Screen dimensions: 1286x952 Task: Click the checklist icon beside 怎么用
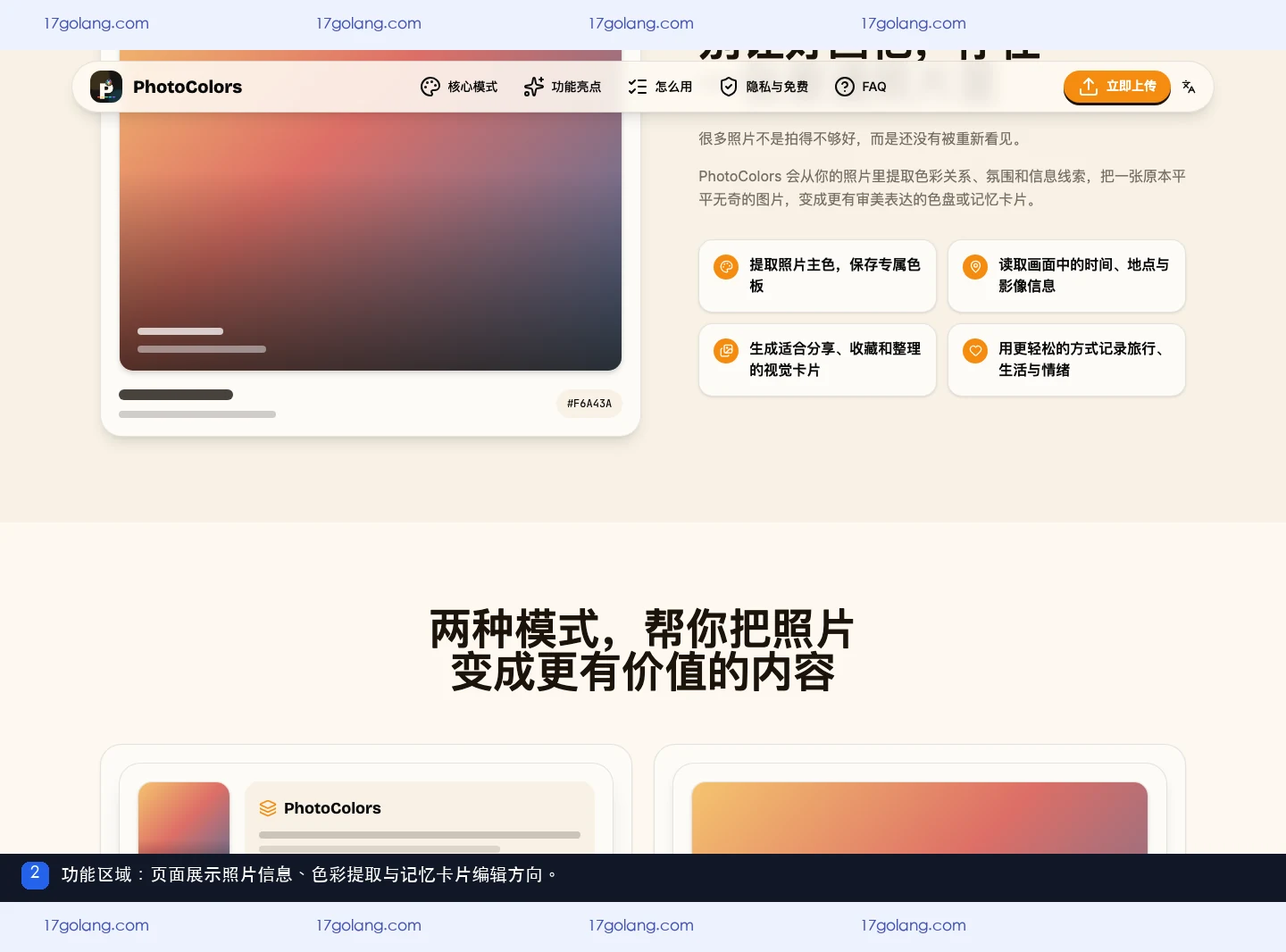[x=638, y=87]
